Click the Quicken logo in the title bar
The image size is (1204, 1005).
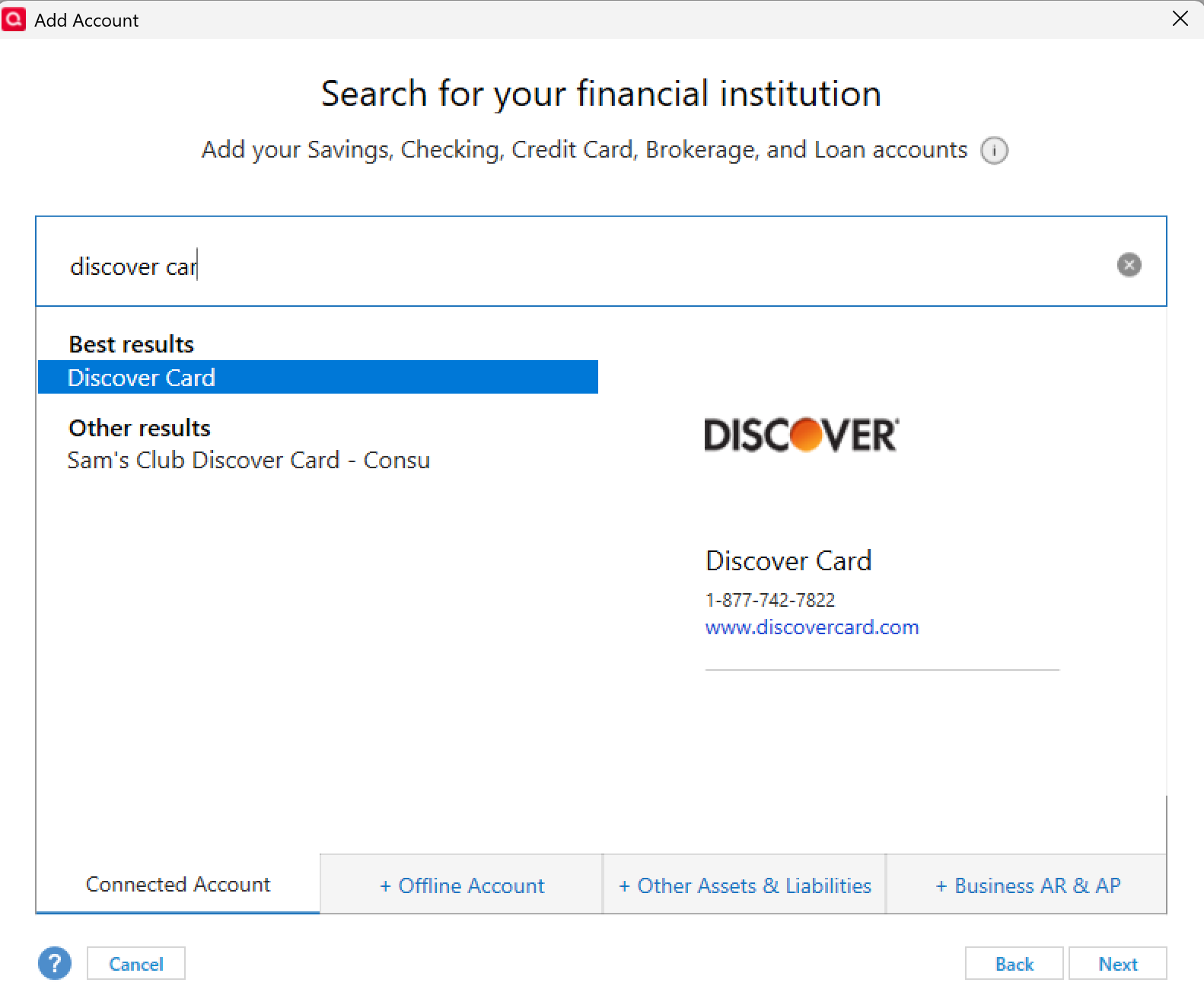(14, 19)
